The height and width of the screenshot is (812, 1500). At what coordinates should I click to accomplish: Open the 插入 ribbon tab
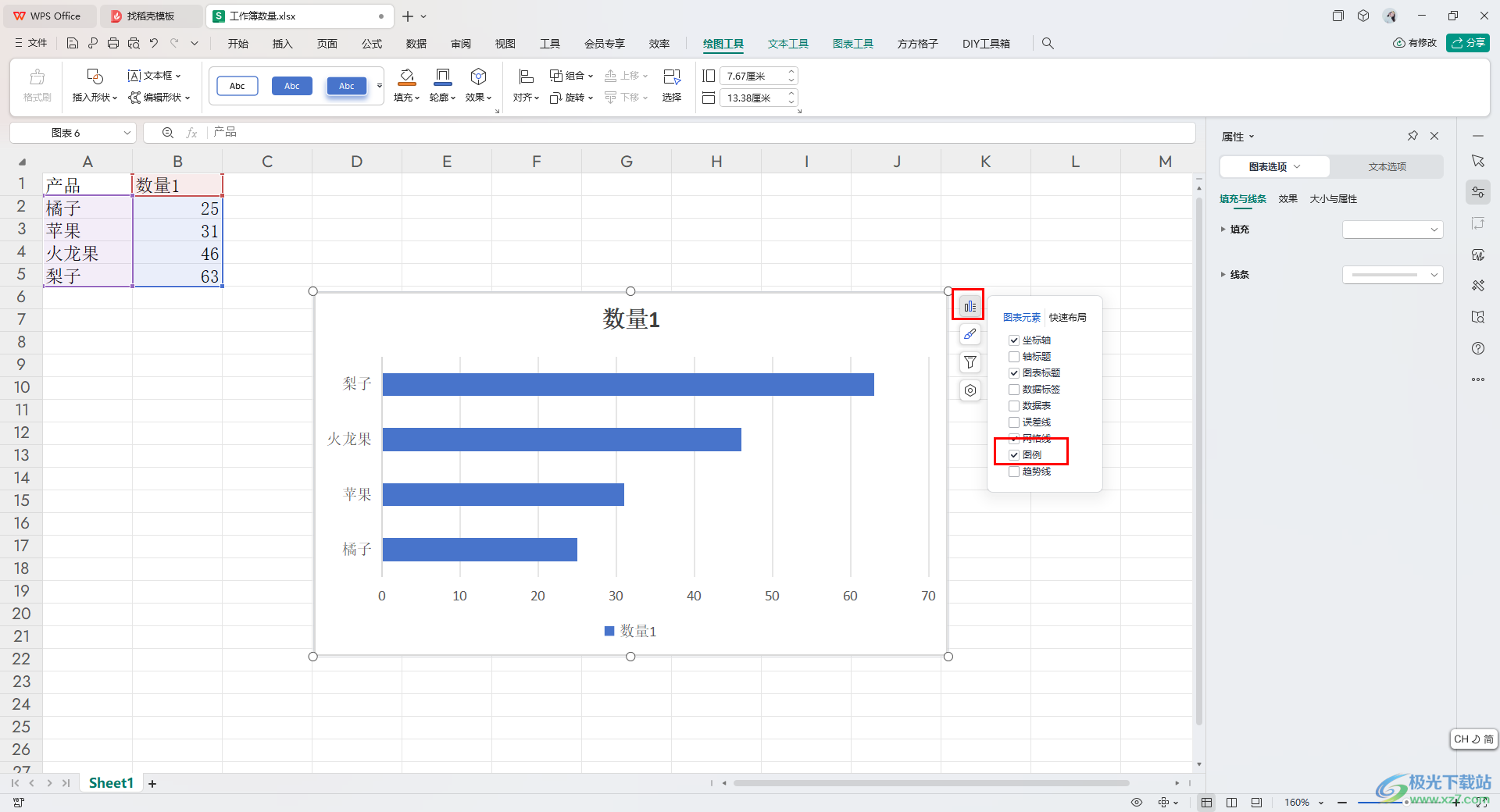(x=282, y=44)
